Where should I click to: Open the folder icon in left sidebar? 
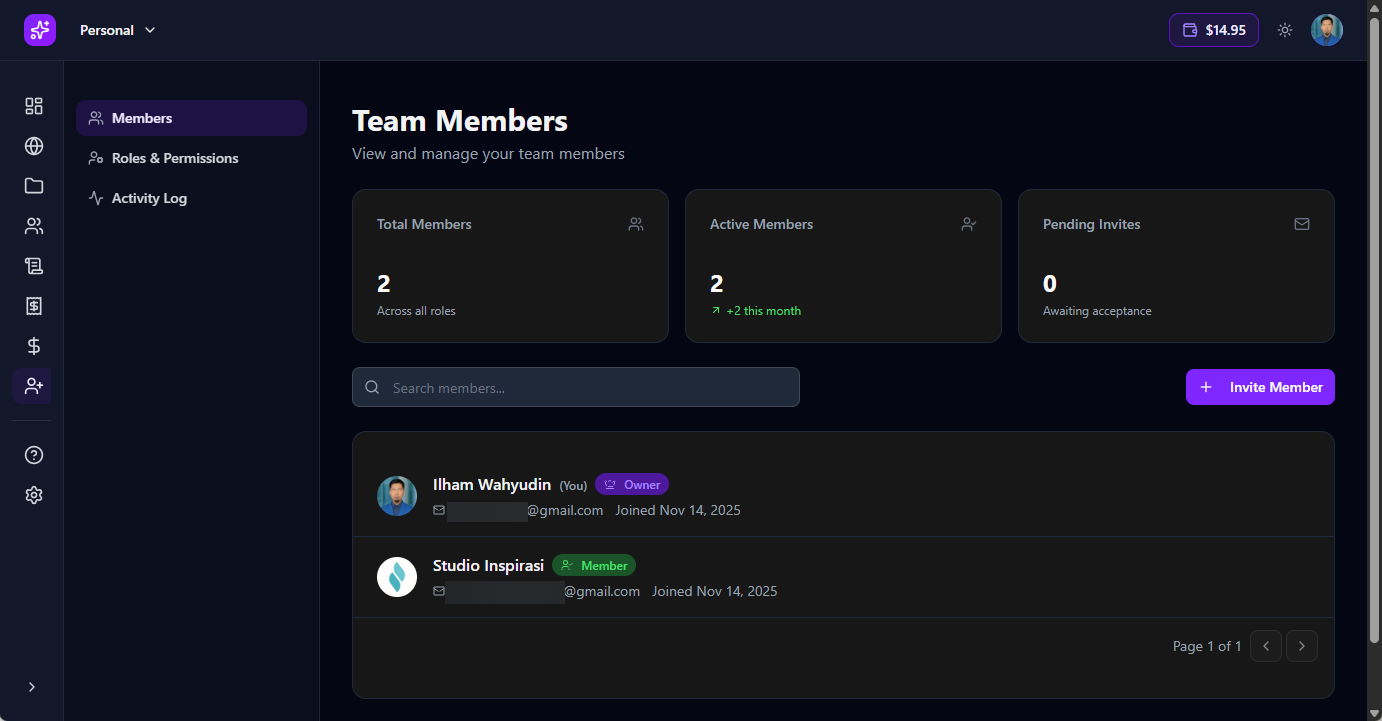(x=34, y=186)
